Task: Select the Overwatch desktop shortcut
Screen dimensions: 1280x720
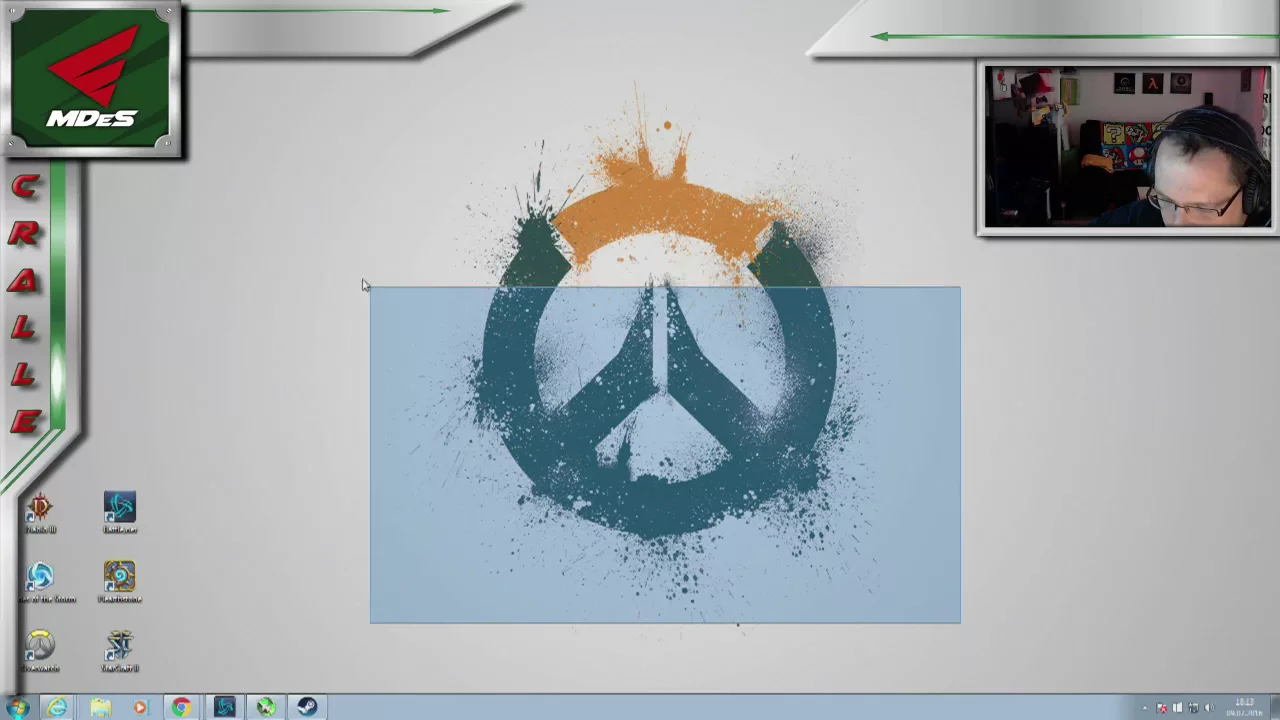Action: [x=40, y=652]
